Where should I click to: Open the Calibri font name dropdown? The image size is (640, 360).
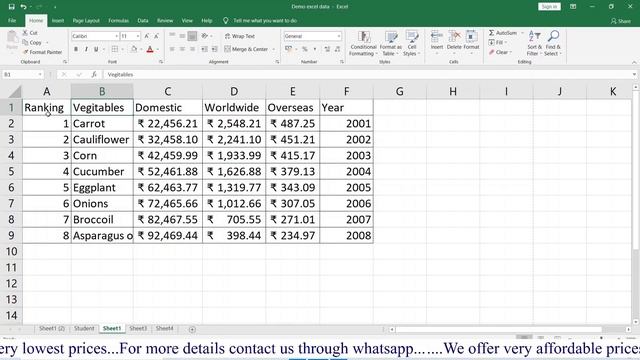click(116, 36)
